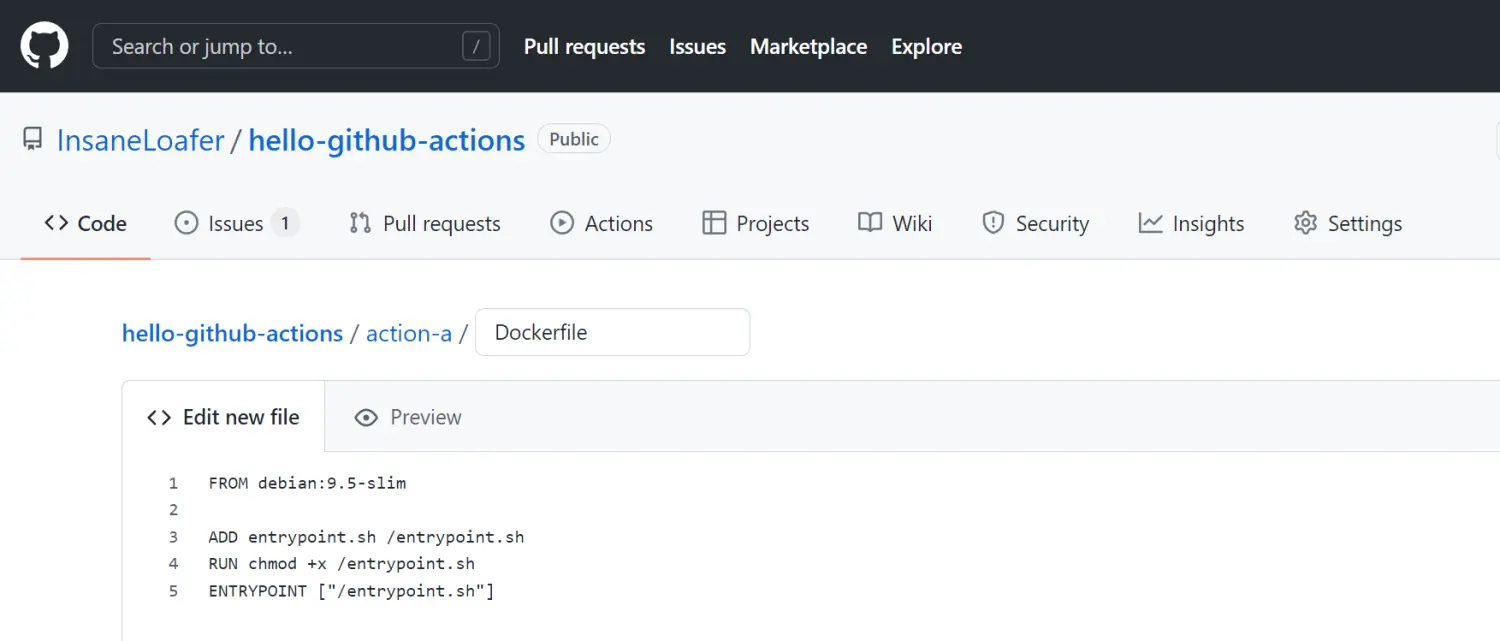Navigate to action-a folder breadcrumb
Viewport: 1500px width, 641px height.
409,333
